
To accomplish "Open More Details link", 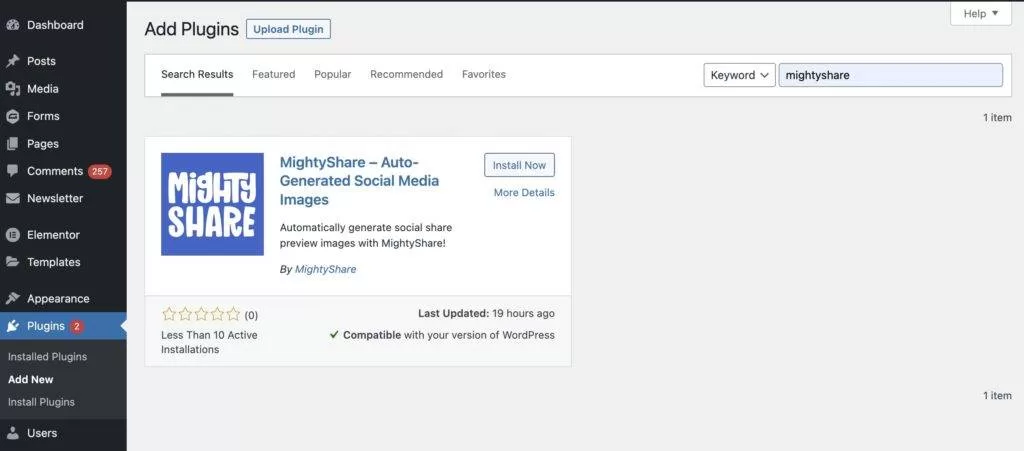I will (x=524, y=193).
